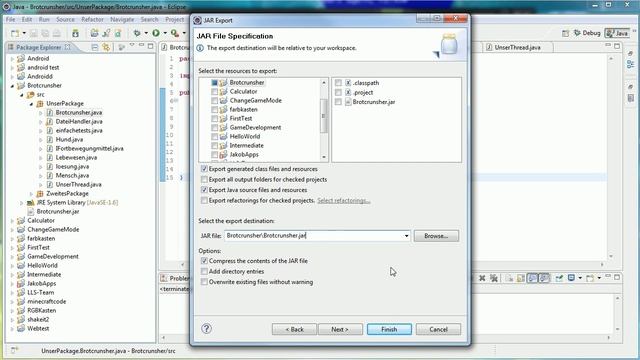Click the Open Perspective icon
The height and width of the screenshot is (360, 640).
[x=565, y=33]
